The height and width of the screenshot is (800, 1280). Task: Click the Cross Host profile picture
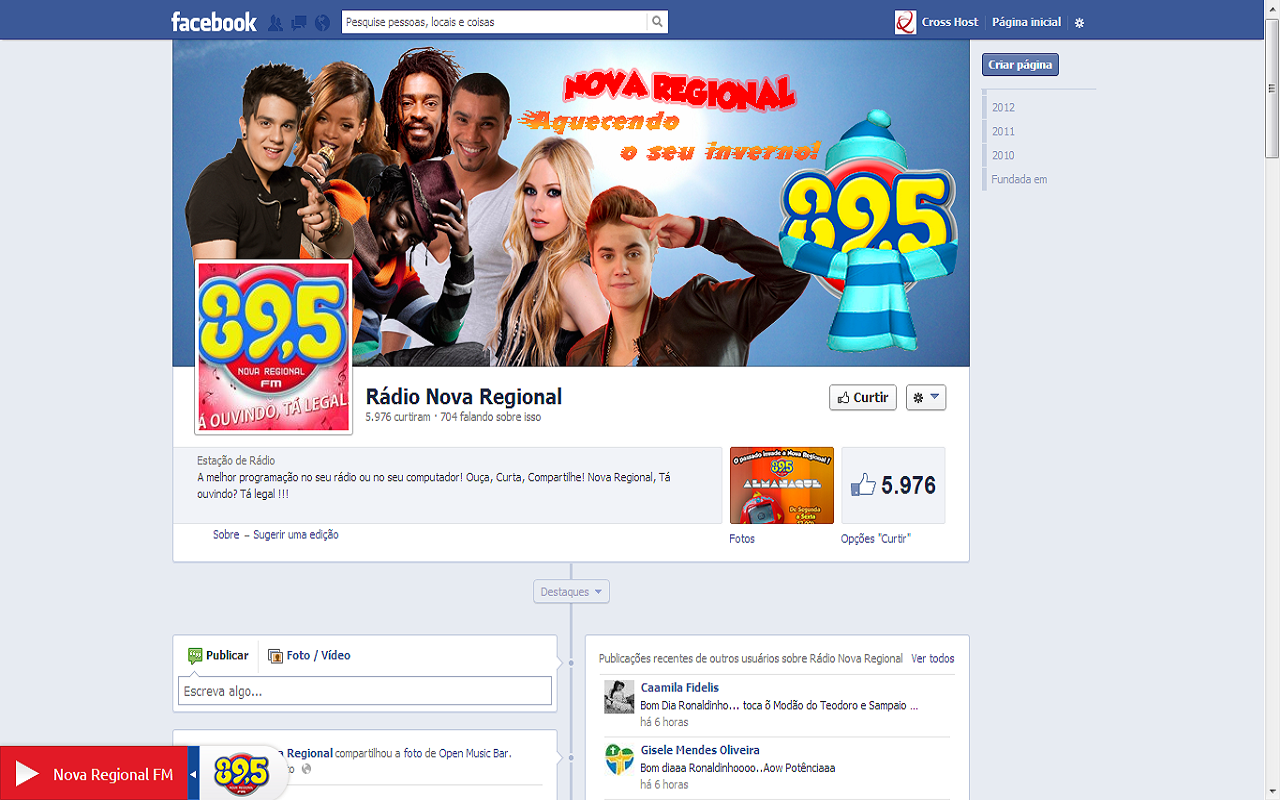click(x=905, y=22)
